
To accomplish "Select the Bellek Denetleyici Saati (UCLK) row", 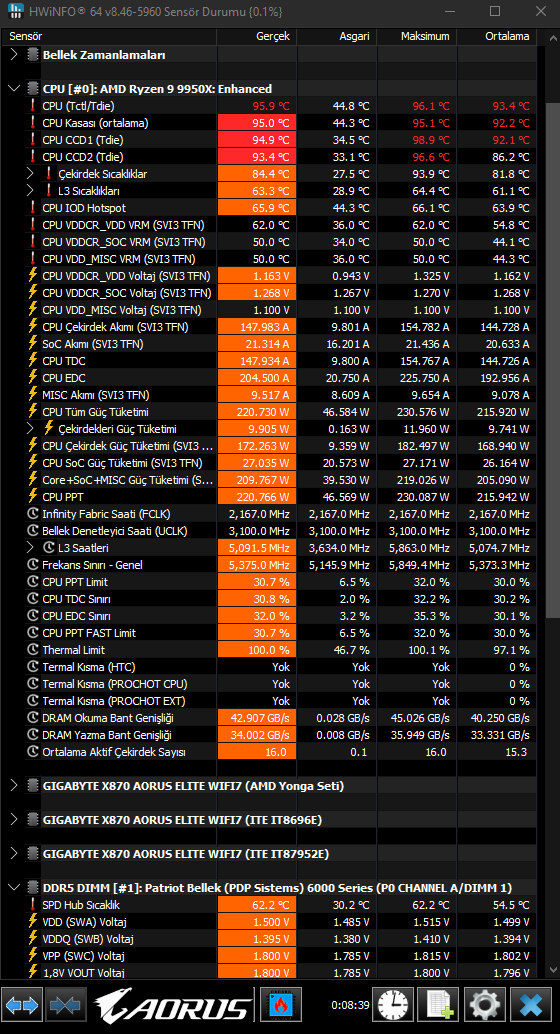I will (270, 531).
